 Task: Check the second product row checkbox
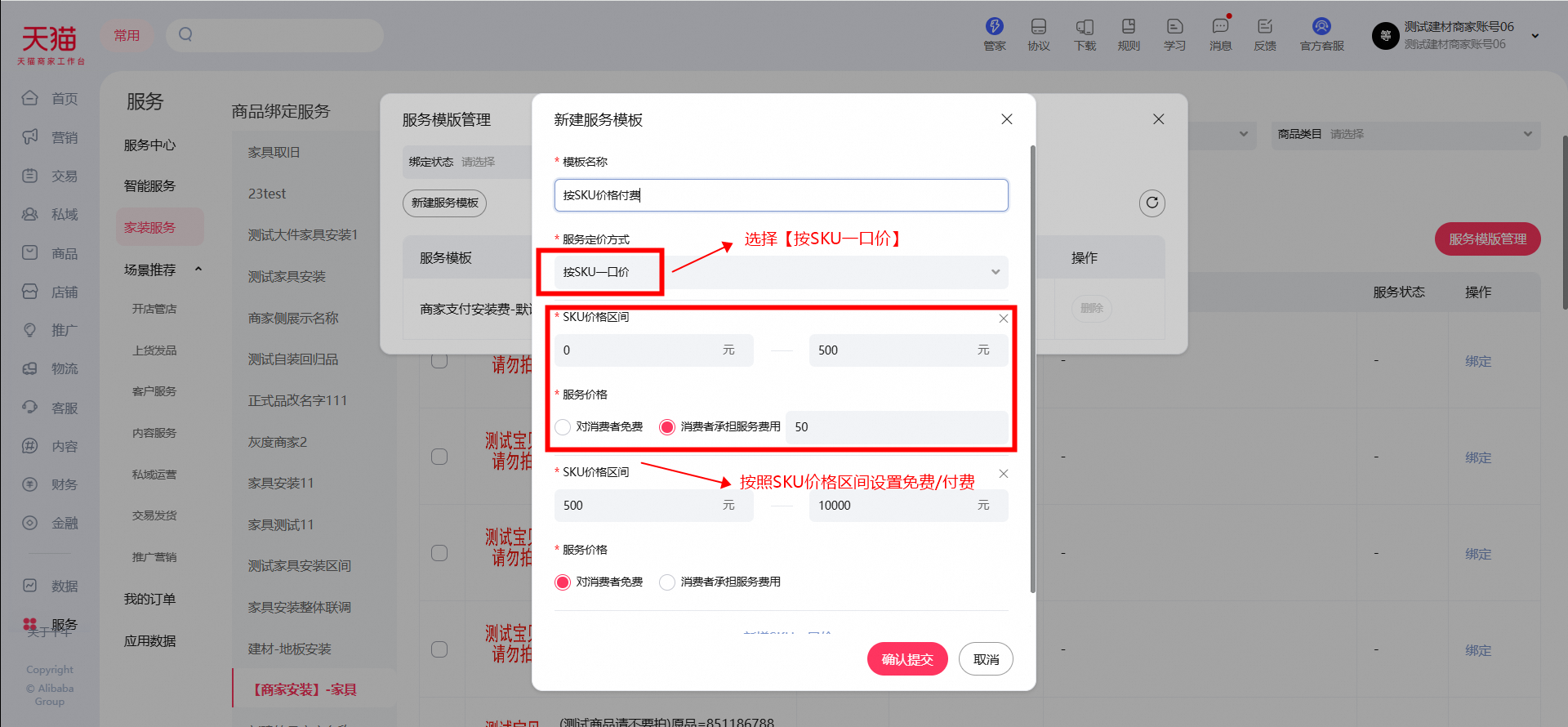(x=439, y=457)
